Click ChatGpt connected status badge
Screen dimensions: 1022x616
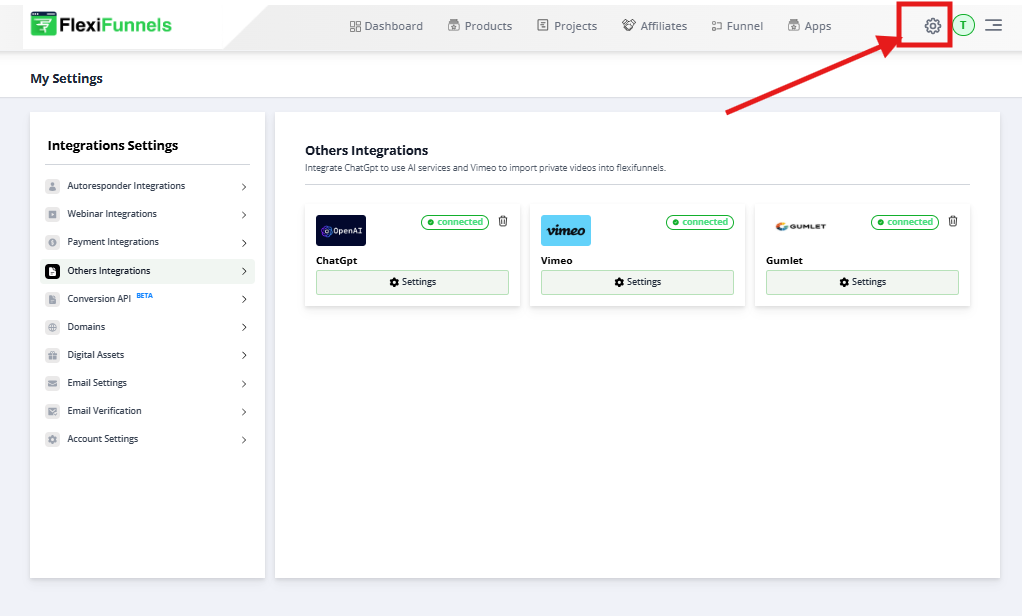455,222
